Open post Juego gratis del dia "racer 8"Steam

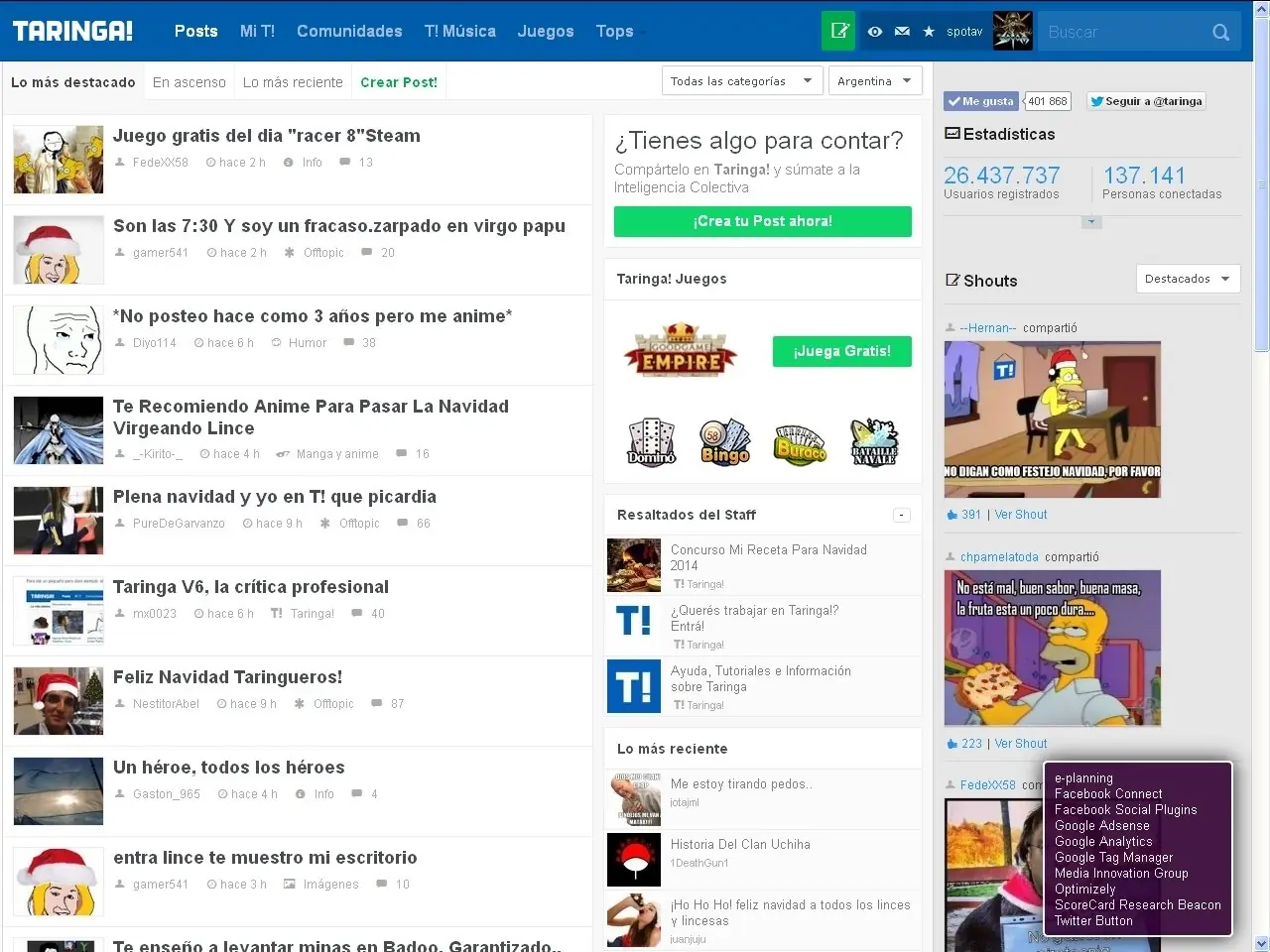coord(267,136)
